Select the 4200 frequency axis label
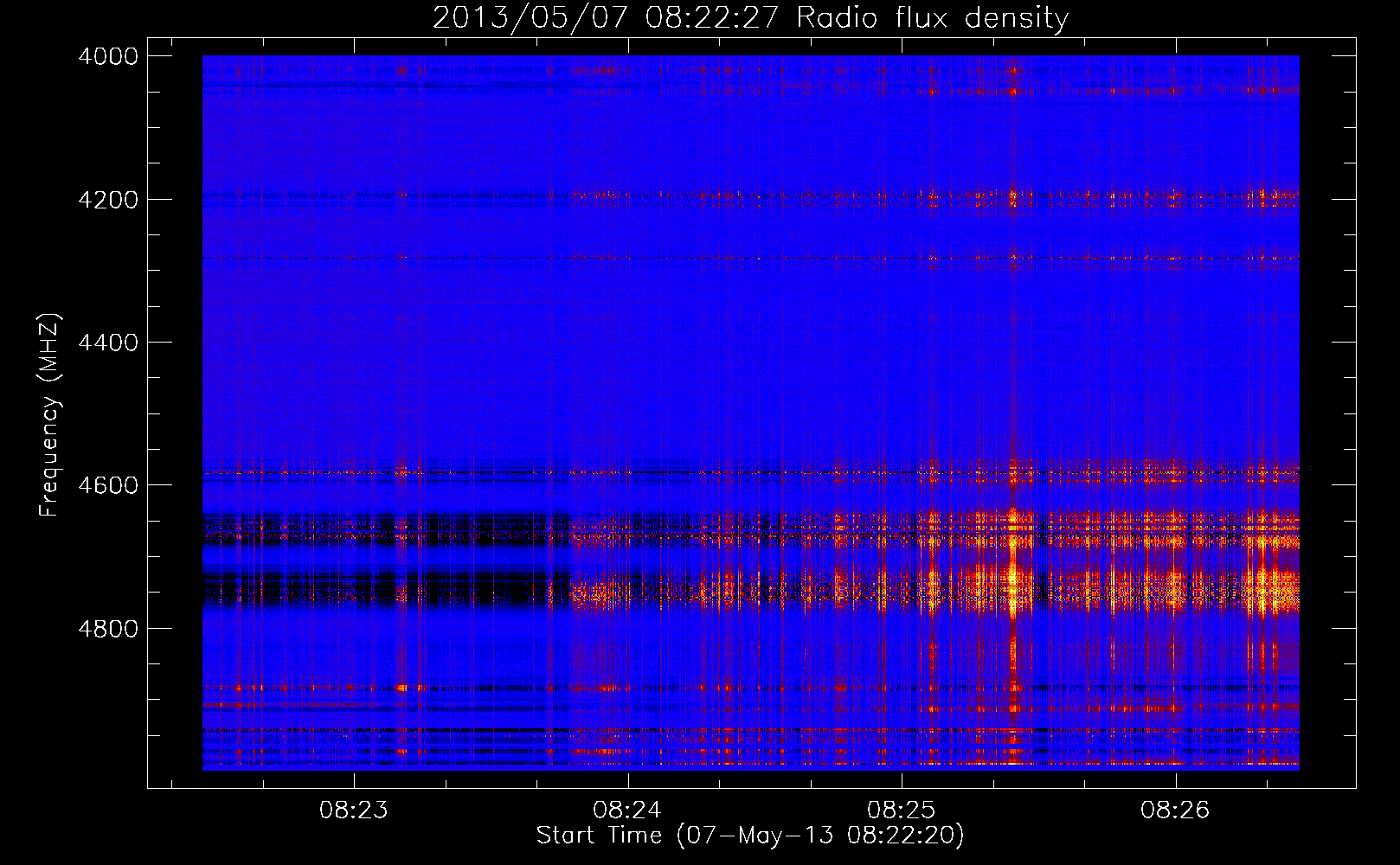The height and width of the screenshot is (865, 1400). pyautogui.click(x=108, y=200)
